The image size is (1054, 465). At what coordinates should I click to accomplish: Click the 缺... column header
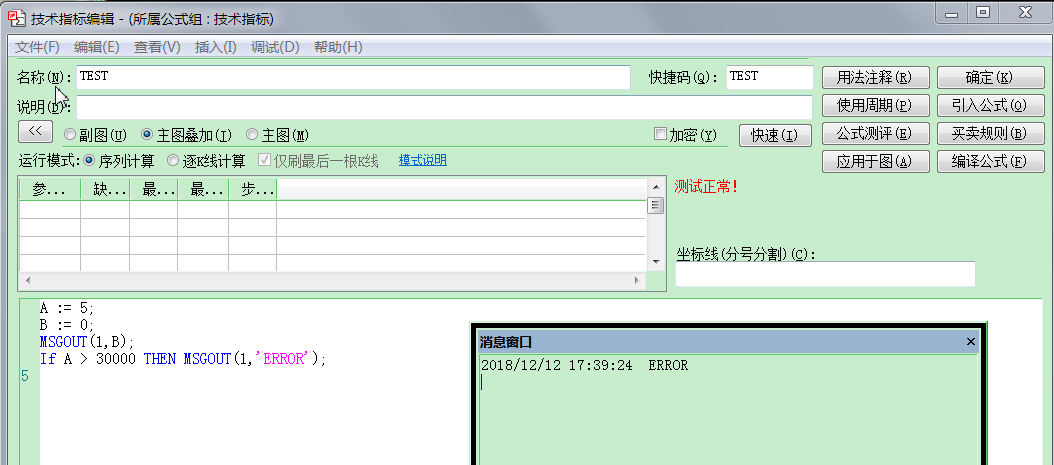[105, 189]
